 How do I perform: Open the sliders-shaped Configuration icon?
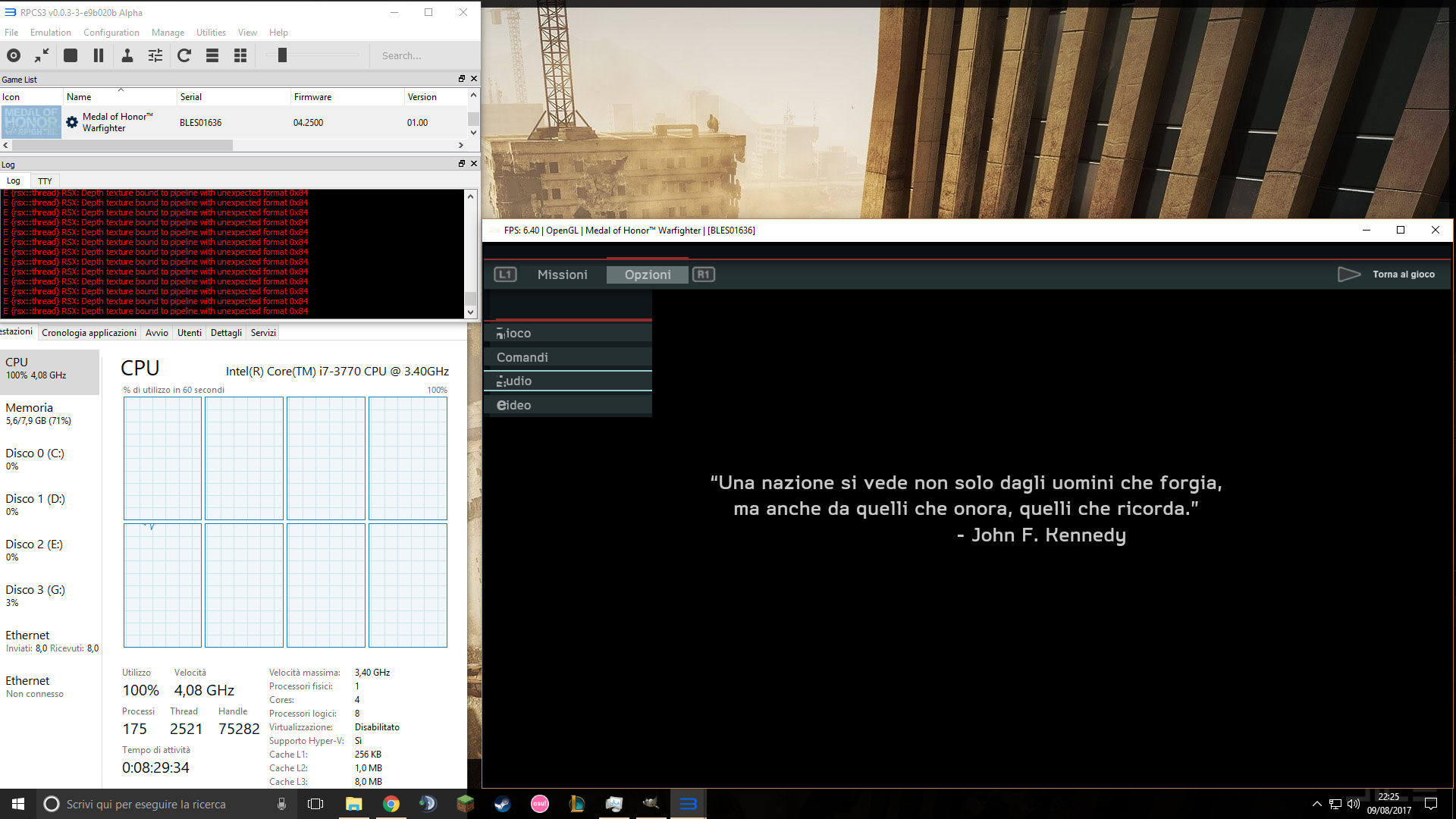(x=155, y=55)
